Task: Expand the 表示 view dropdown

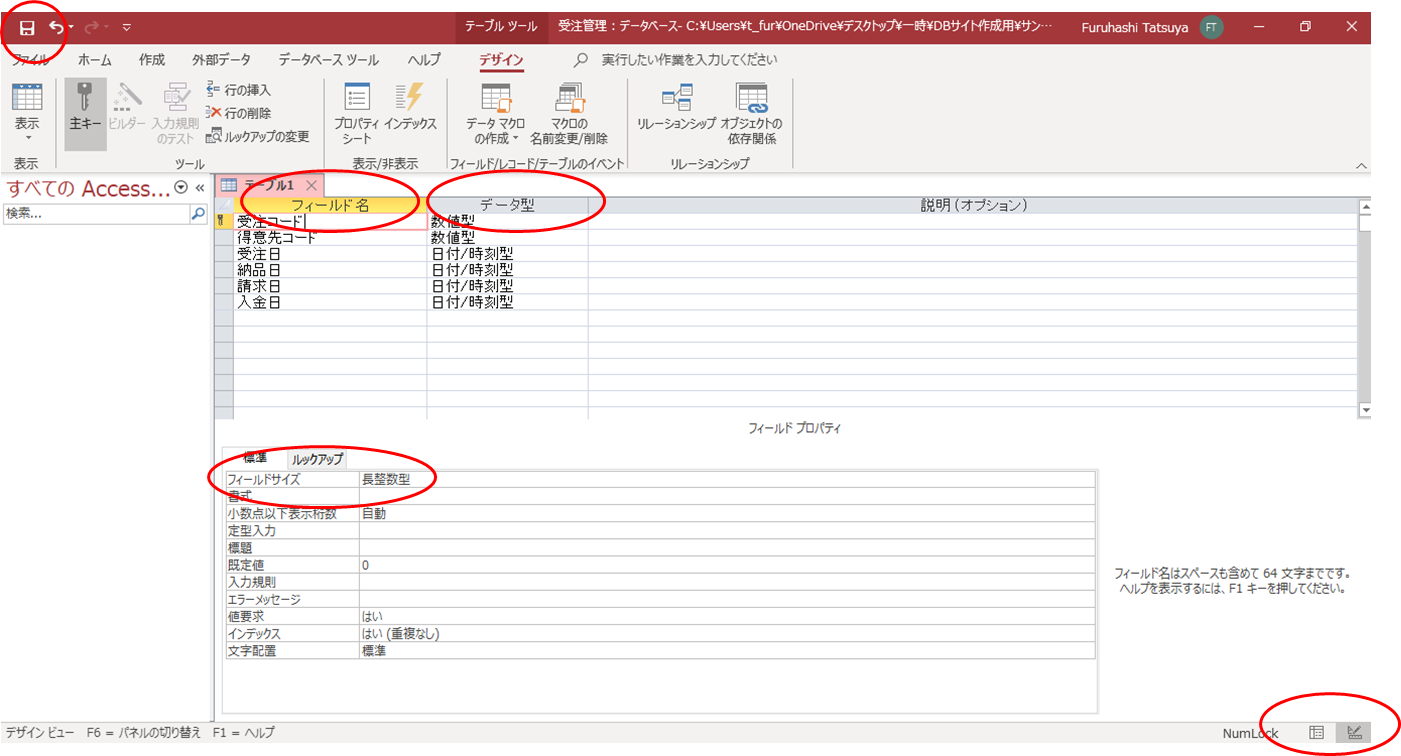Action: pos(27,137)
